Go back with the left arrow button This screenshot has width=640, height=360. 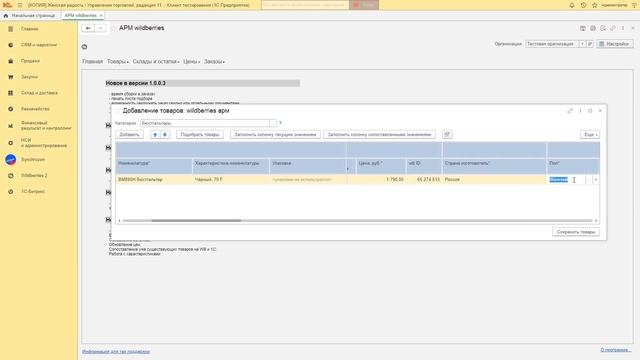pos(88,28)
